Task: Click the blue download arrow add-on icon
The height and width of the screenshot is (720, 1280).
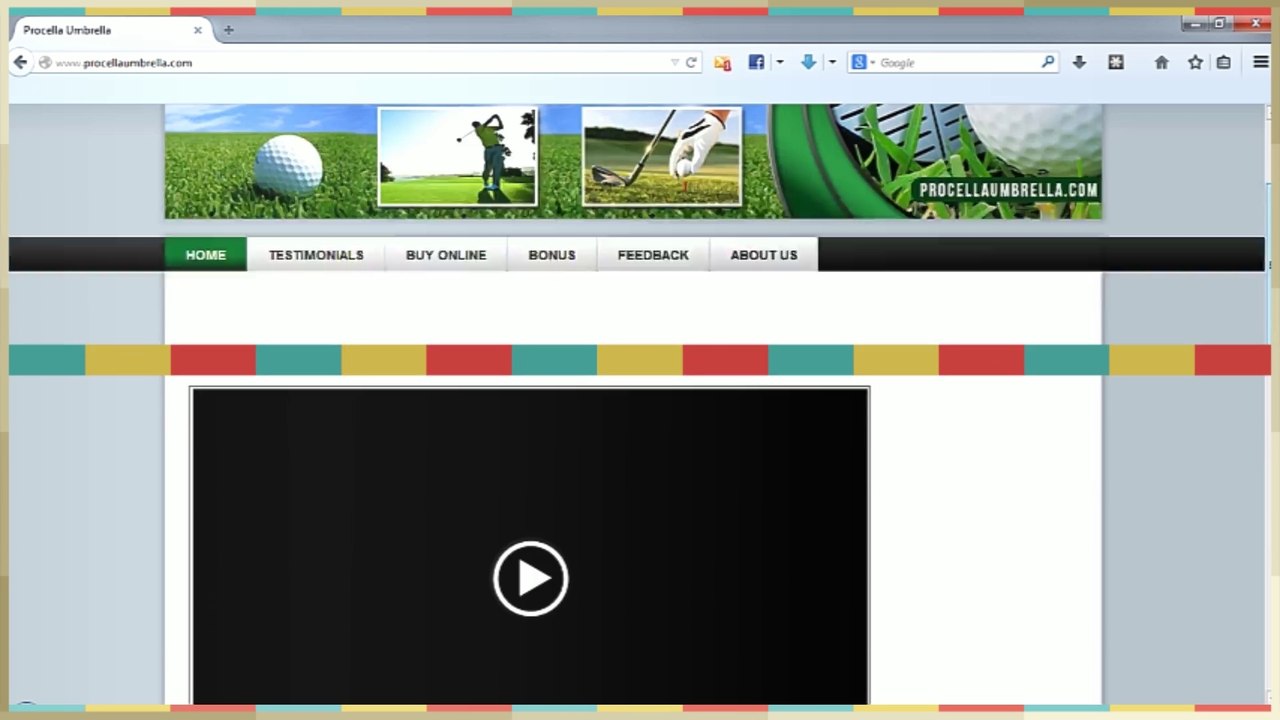Action: pyautogui.click(x=808, y=62)
